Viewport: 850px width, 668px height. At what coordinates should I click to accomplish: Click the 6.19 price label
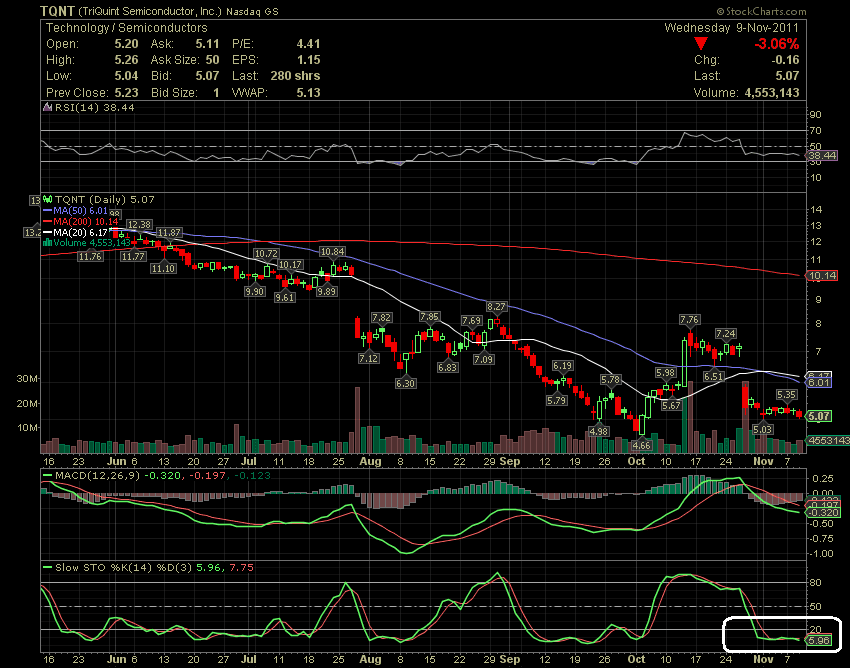pos(563,365)
